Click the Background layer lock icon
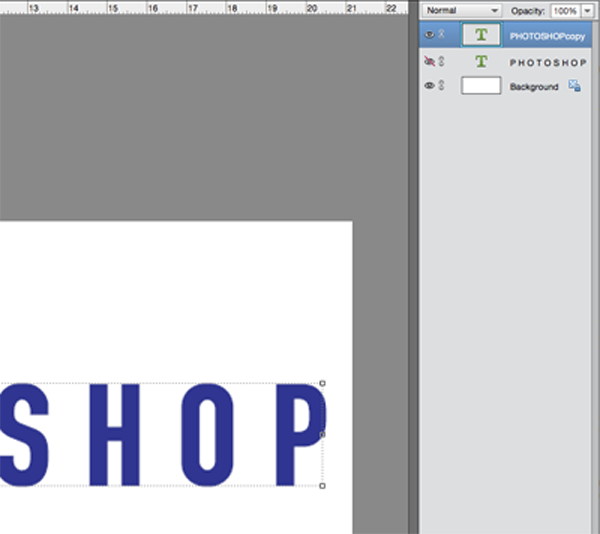The width and height of the screenshot is (600, 534). (x=574, y=86)
